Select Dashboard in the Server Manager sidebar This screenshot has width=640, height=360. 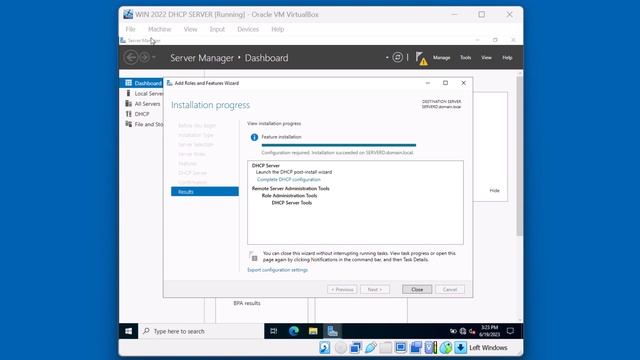[142, 83]
